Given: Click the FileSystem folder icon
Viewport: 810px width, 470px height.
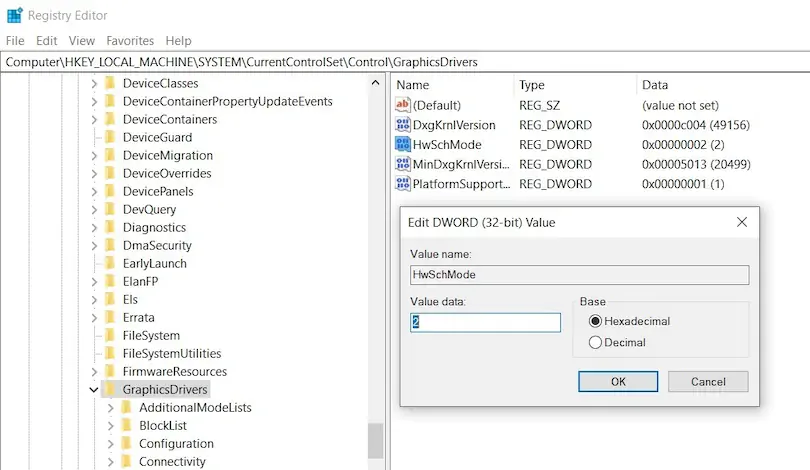Looking at the screenshot, I should pyautogui.click(x=110, y=335).
